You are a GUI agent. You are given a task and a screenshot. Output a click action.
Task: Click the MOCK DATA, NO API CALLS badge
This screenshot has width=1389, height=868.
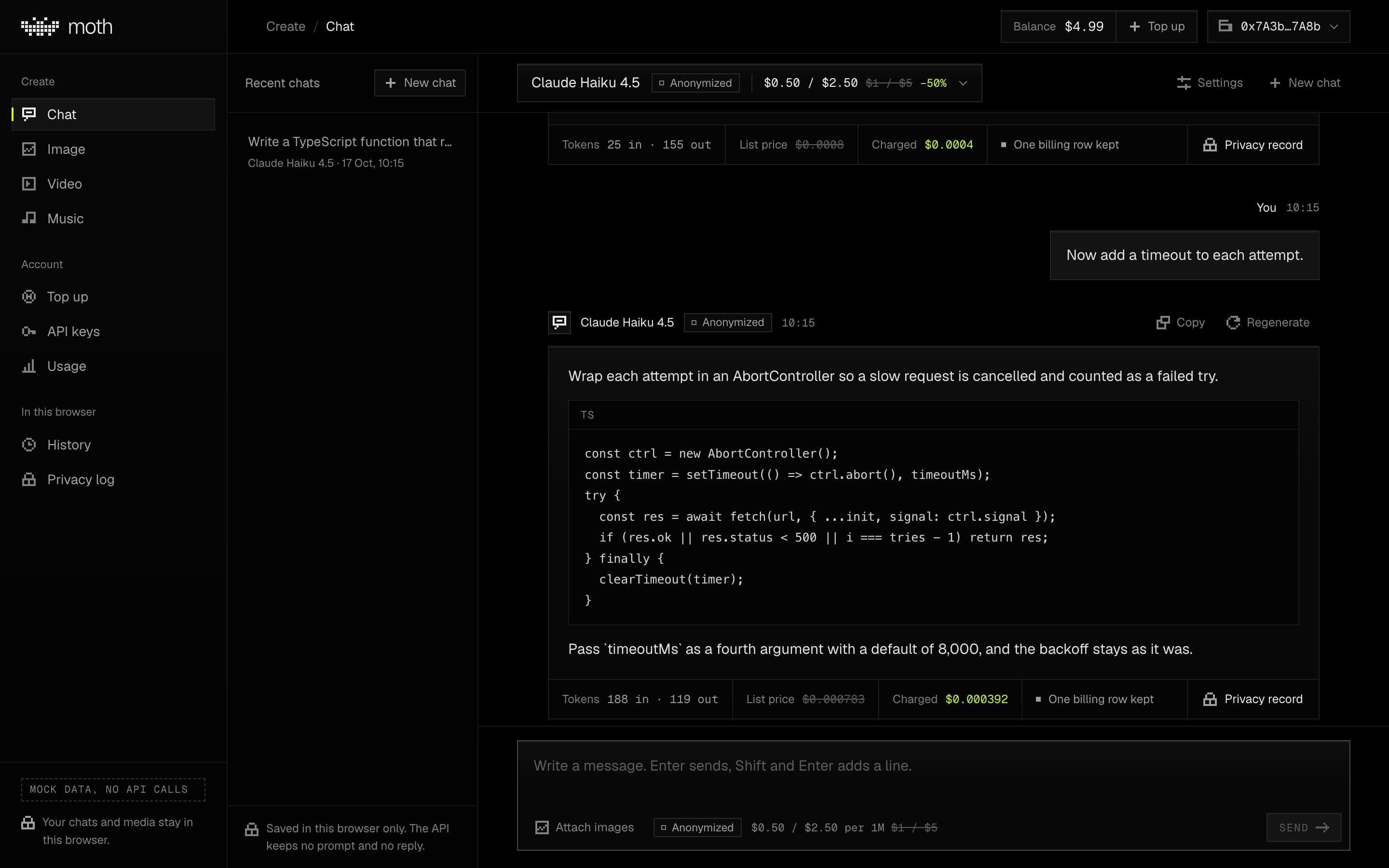113,789
